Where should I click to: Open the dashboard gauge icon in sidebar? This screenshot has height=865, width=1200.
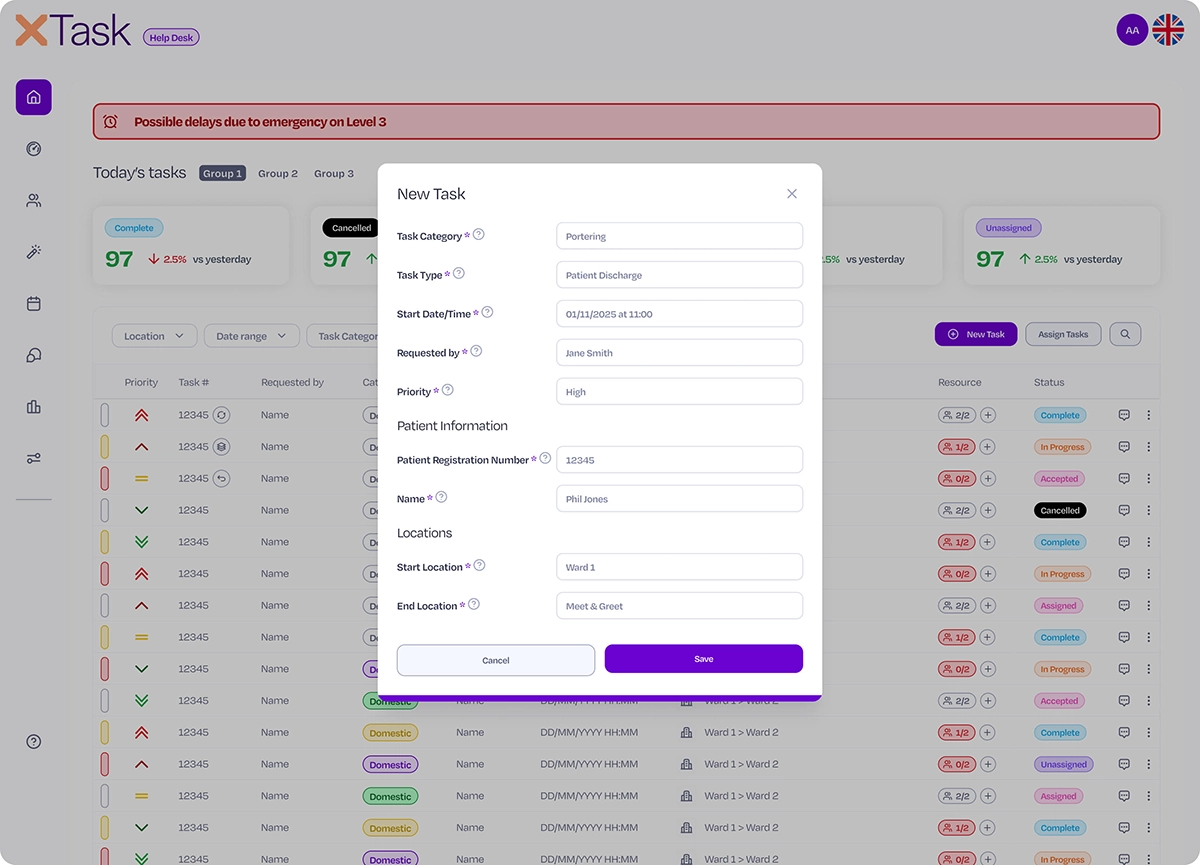(34, 149)
